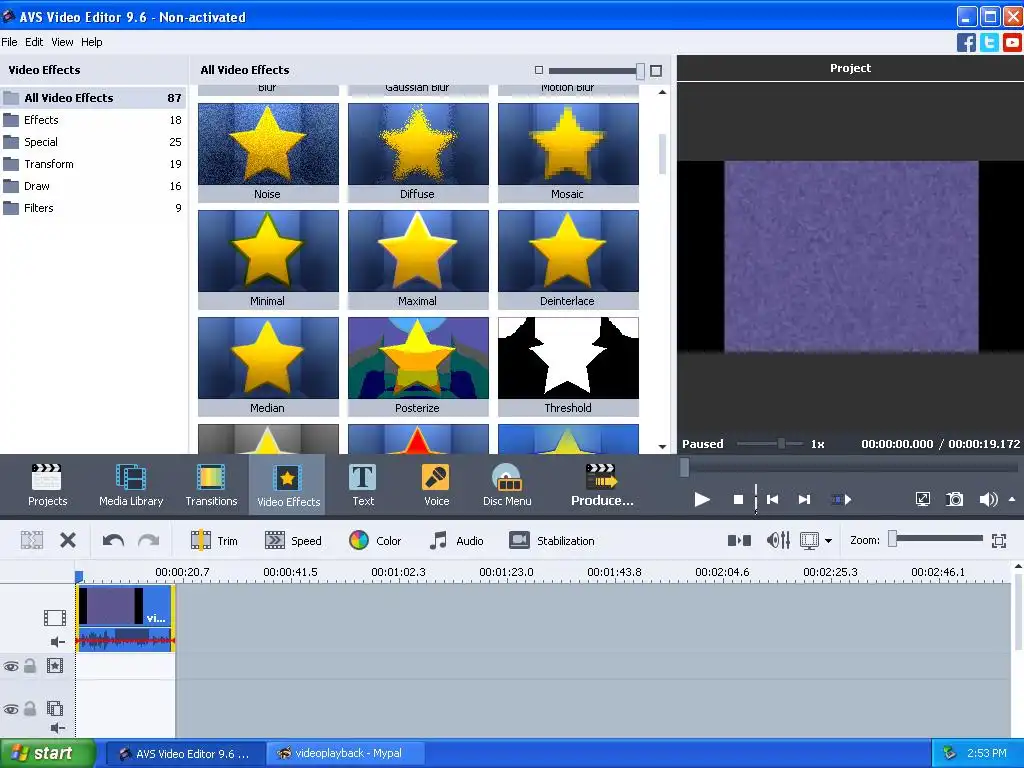Screen dimensions: 1024x768
Task: Play the project preview
Action: 702,500
